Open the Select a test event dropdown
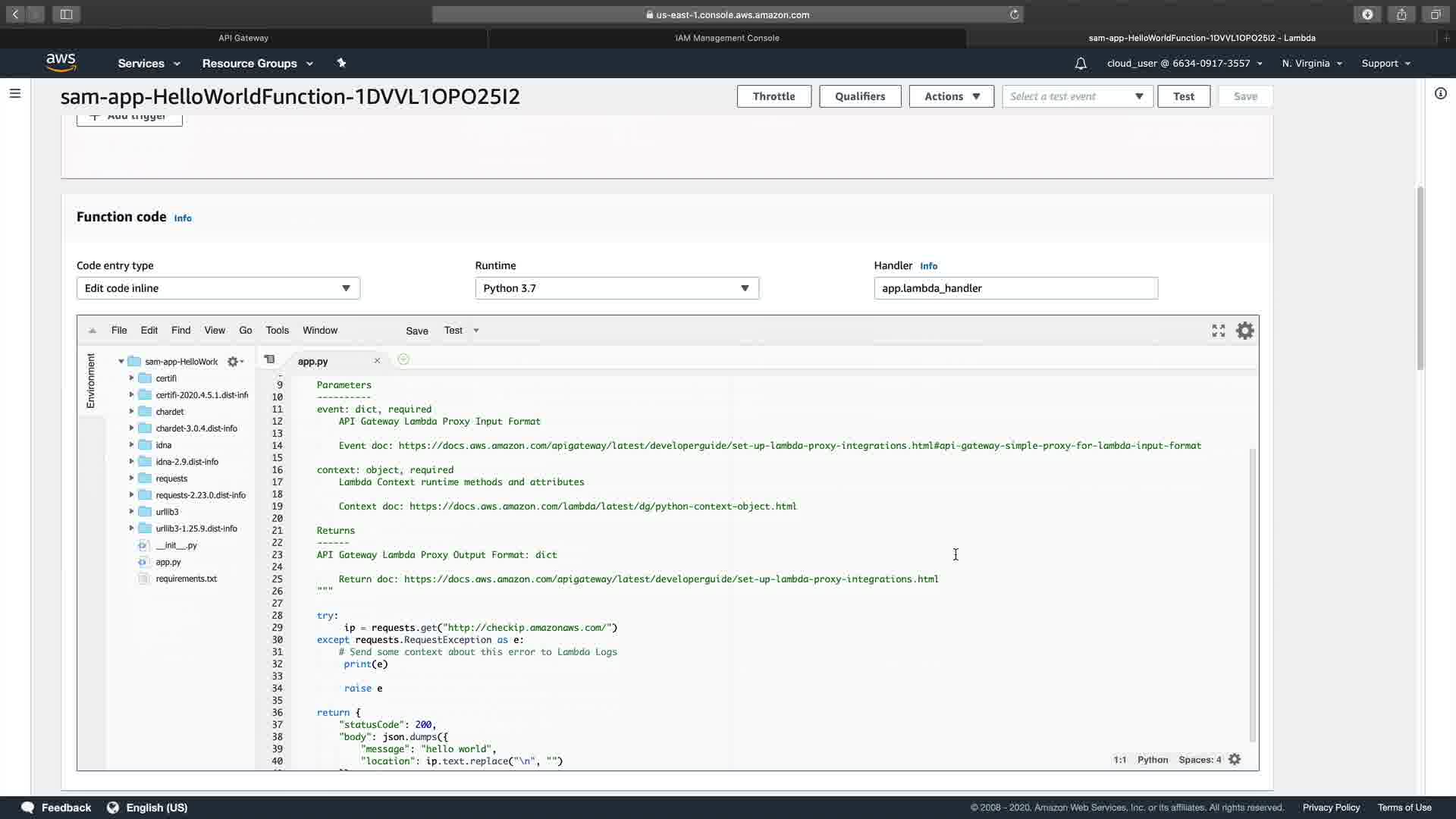 click(x=1077, y=96)
